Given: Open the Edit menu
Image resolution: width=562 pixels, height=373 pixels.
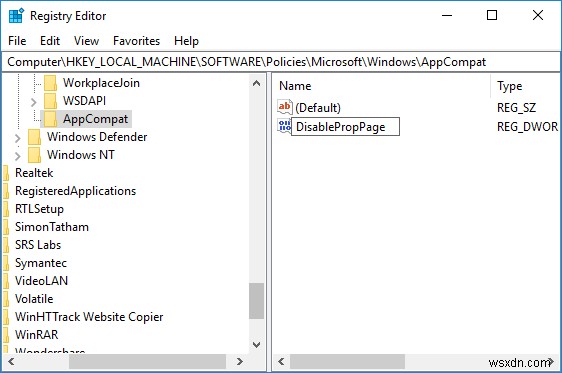Looking at the screenshot, I should click(50, 41).
